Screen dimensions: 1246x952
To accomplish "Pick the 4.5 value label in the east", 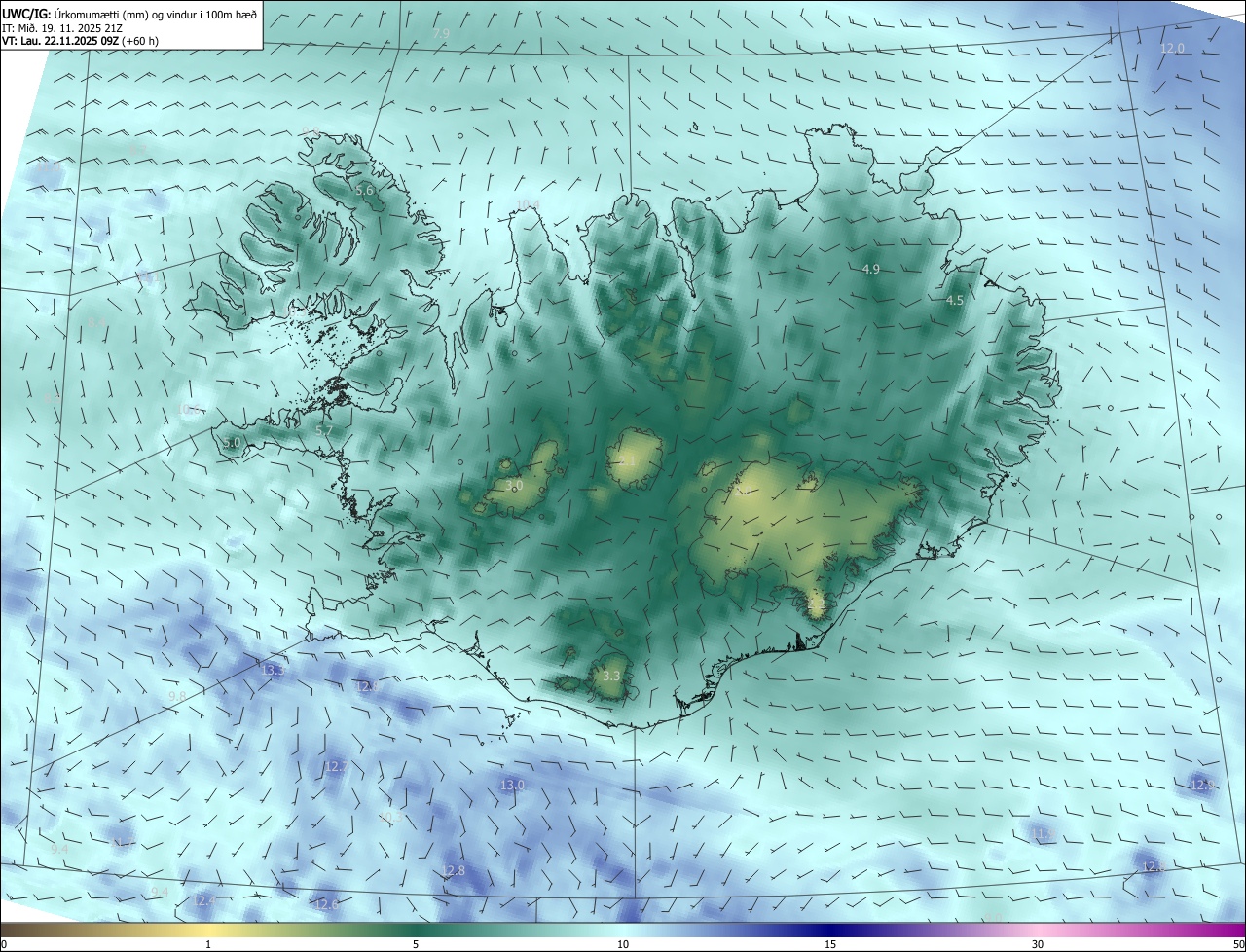I will (x=954, y=301).
